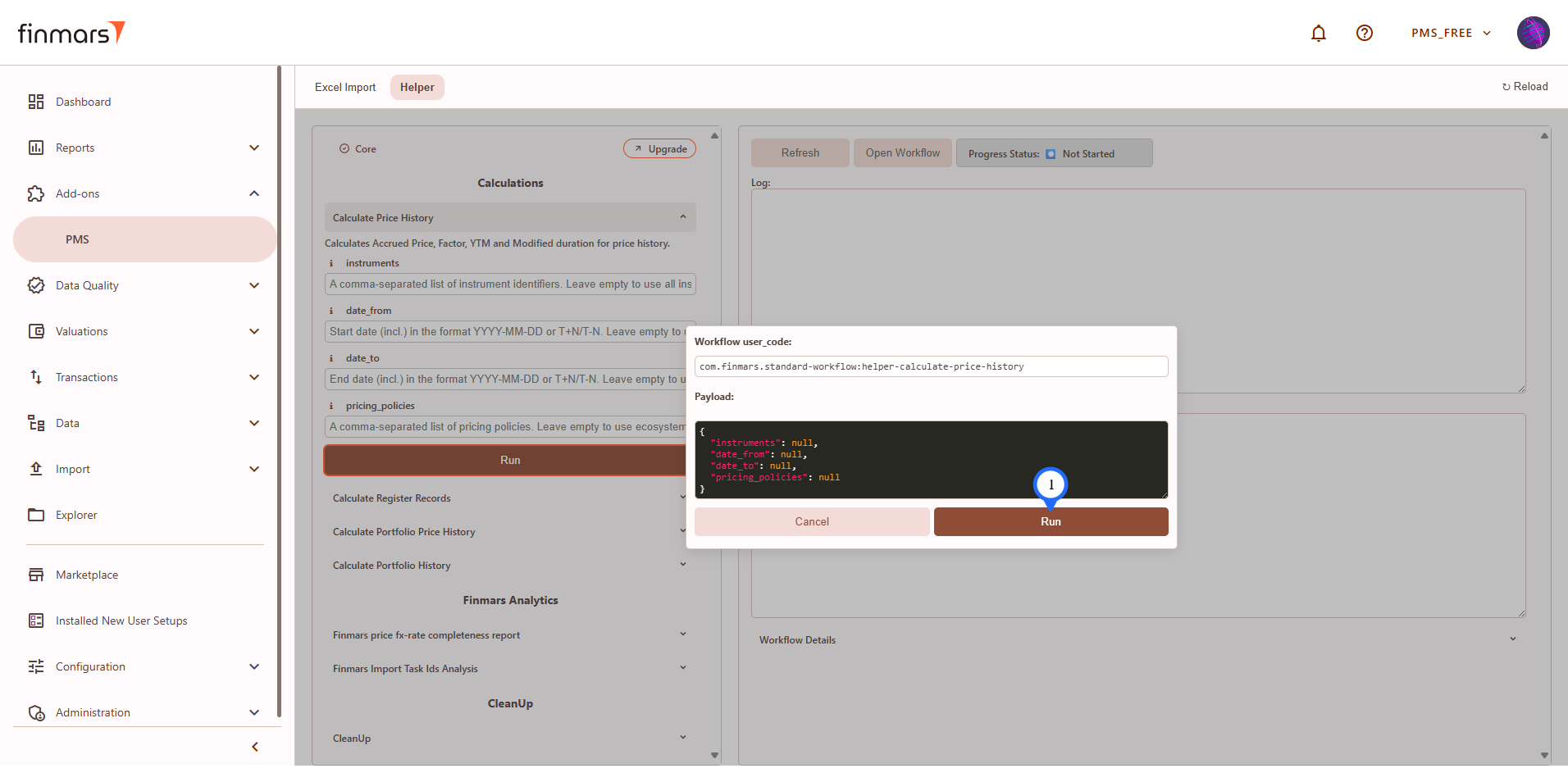Cancel the workflow payload dialog
The image size is (1568, 782).
[x=811, y=521]
